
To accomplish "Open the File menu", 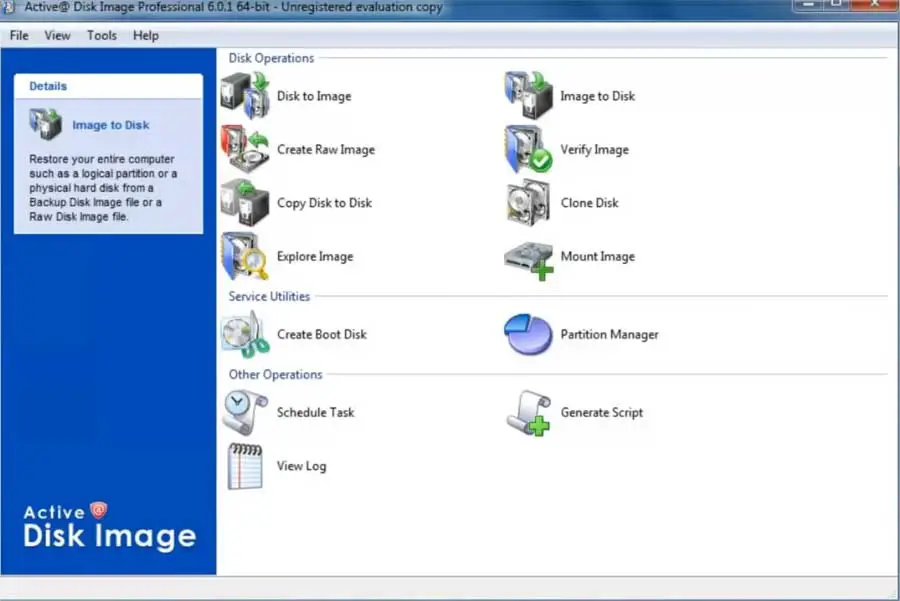I will click(19, 36).
